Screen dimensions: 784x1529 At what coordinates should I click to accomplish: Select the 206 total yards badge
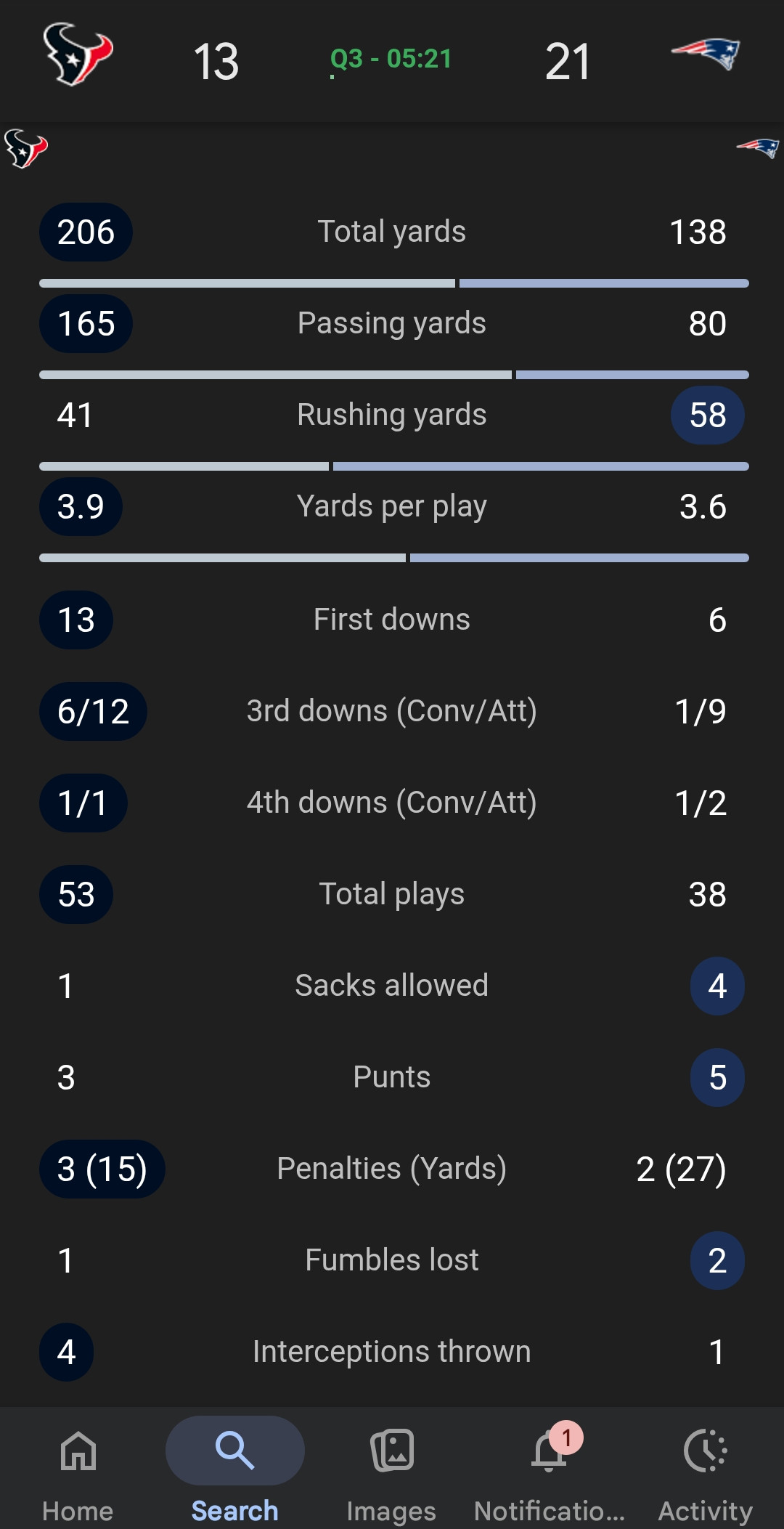pyautogui.click(x=86, y=232)
